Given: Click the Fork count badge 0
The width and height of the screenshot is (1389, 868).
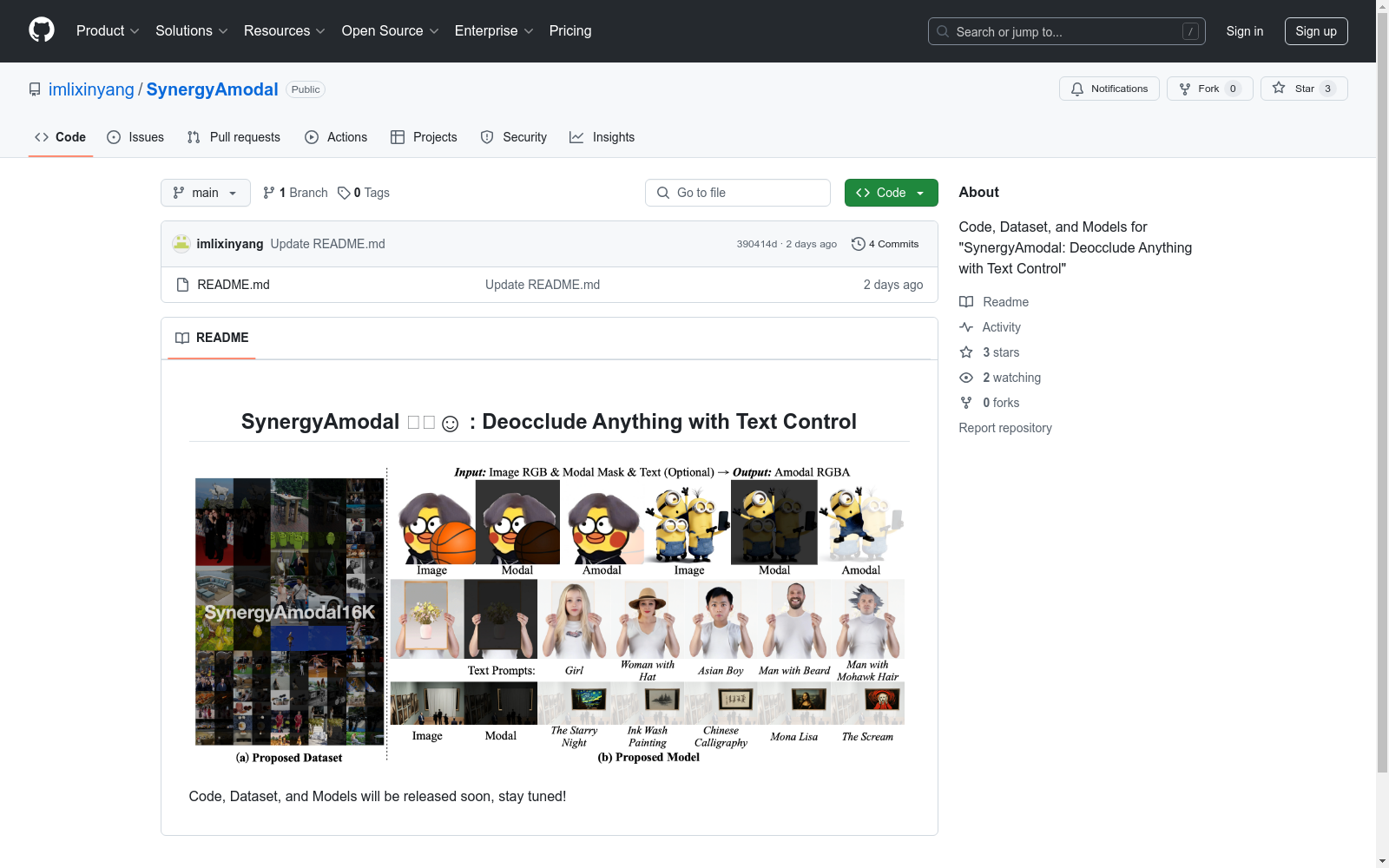Looking at the screenshot, I should (1233, 89).
